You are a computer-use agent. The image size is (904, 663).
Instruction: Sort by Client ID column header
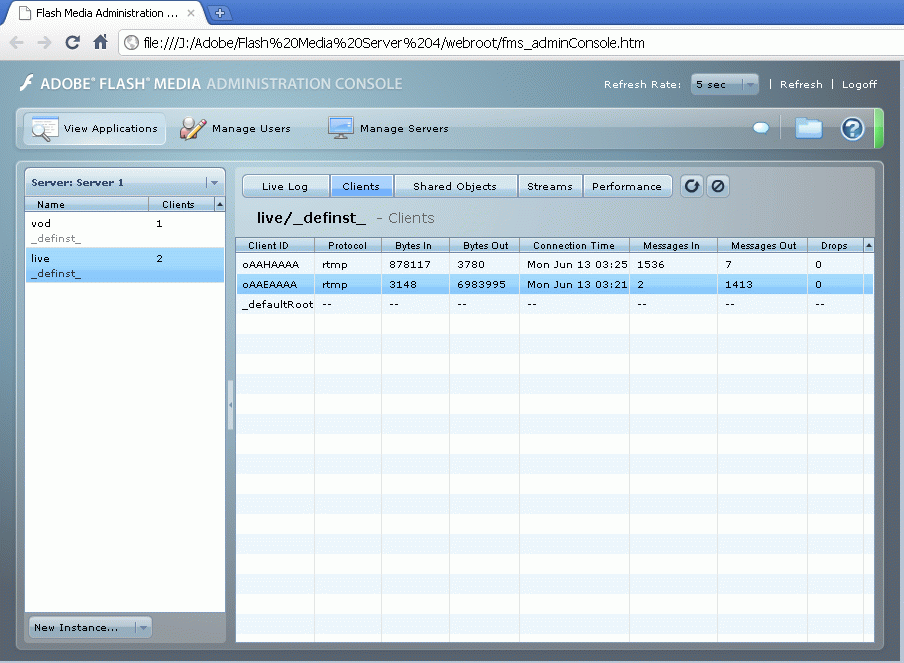tap(275, 246)
